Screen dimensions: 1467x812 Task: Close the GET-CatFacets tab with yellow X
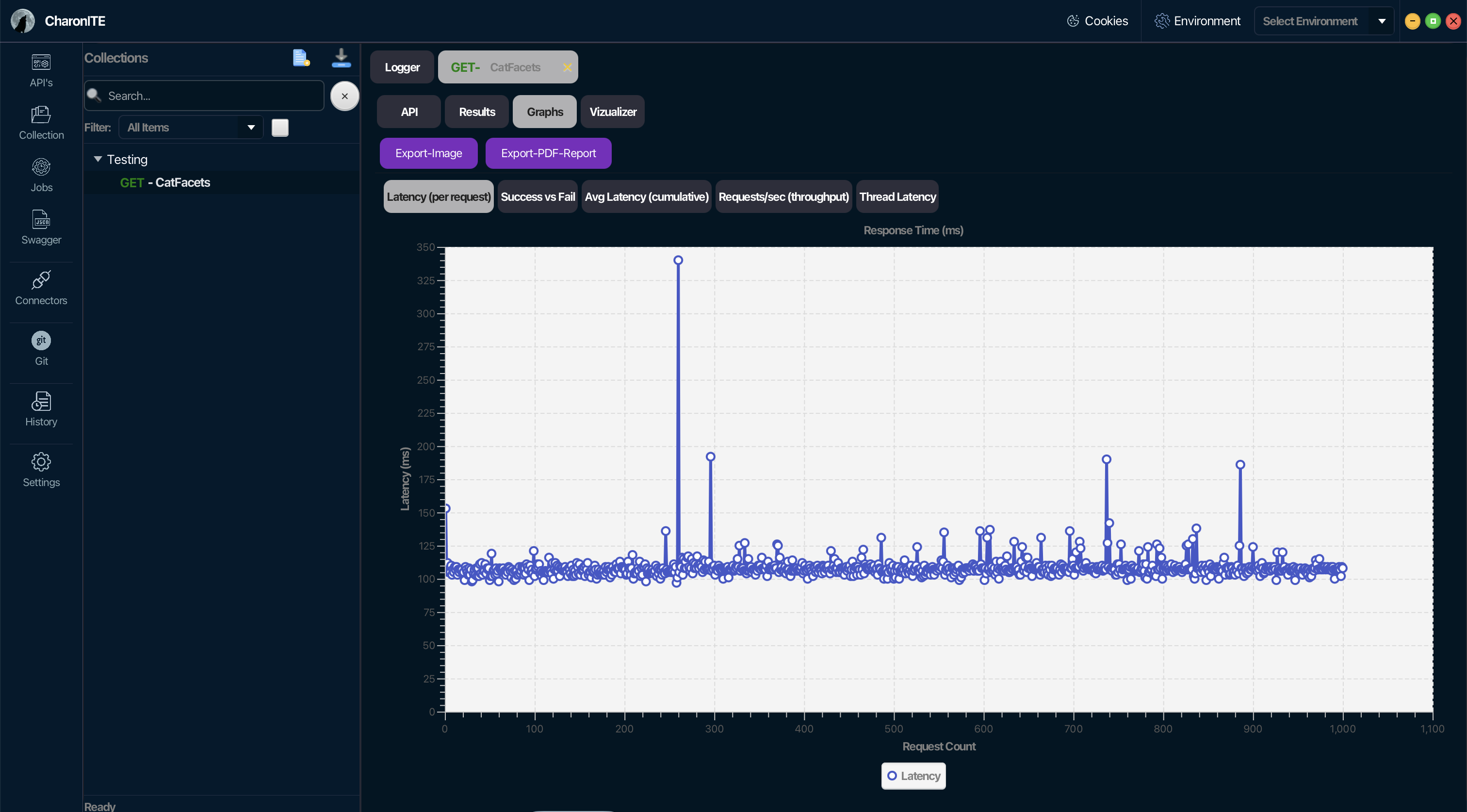tap(567, 67)
